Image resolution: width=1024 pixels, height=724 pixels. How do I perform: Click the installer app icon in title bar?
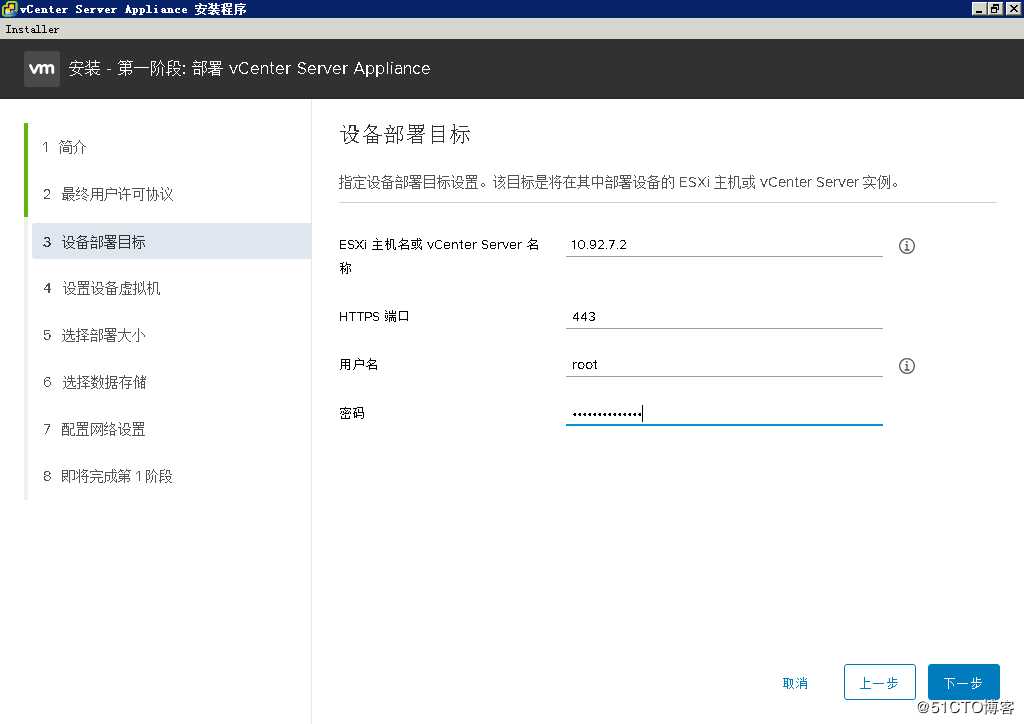9,8
